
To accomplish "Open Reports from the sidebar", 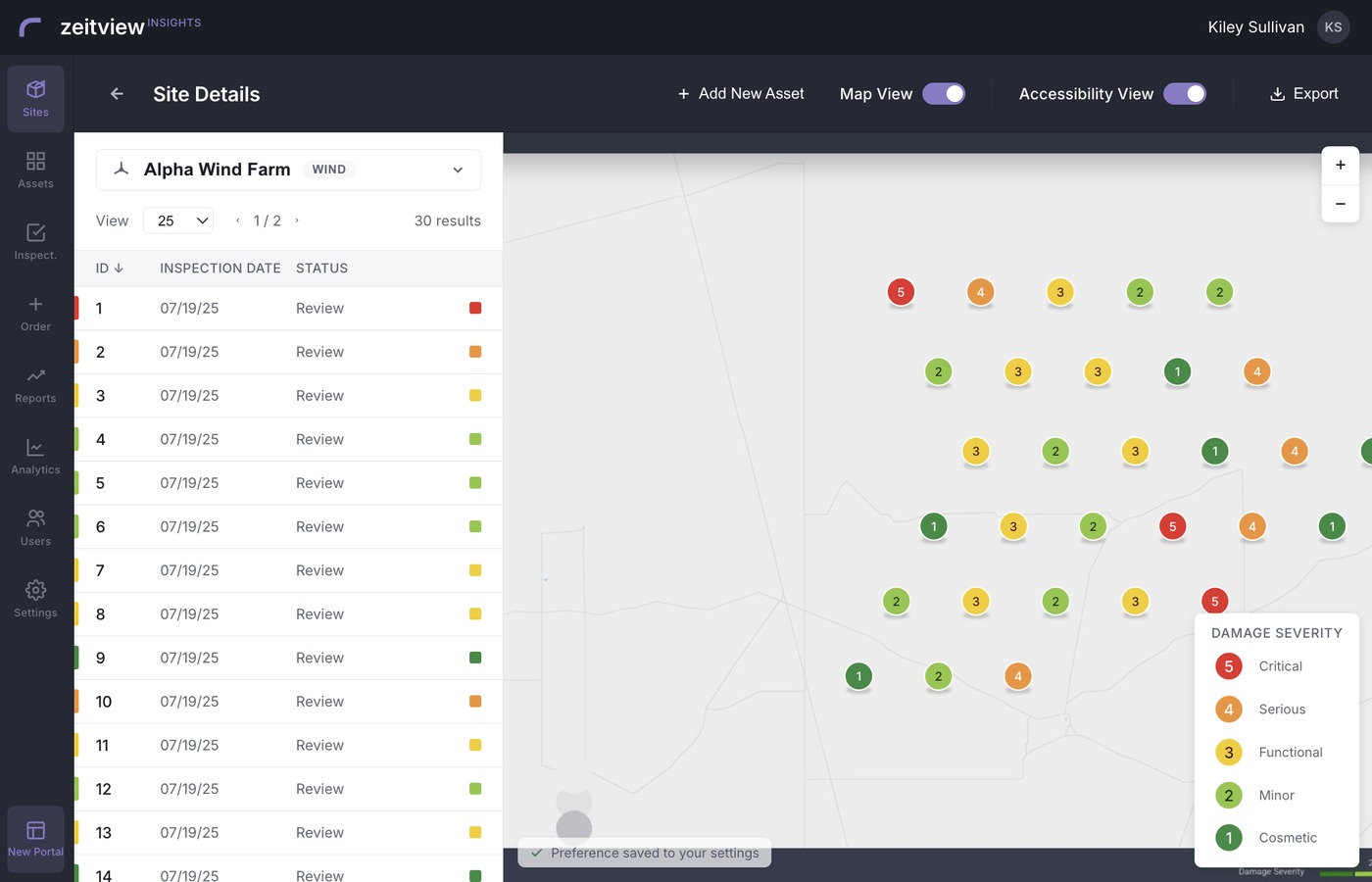I will pyautogui.click(x=35, y=385).
